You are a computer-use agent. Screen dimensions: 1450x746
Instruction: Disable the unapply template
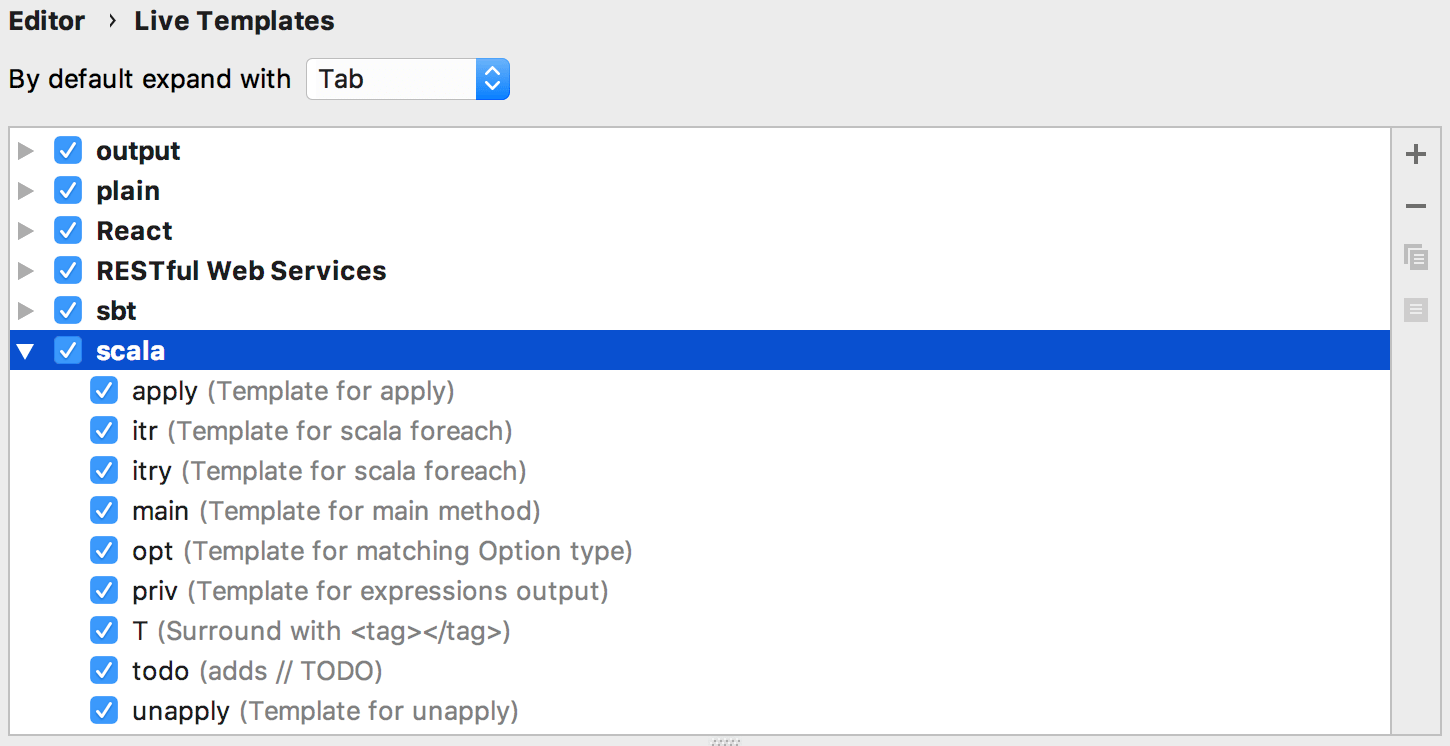[104, 710]
